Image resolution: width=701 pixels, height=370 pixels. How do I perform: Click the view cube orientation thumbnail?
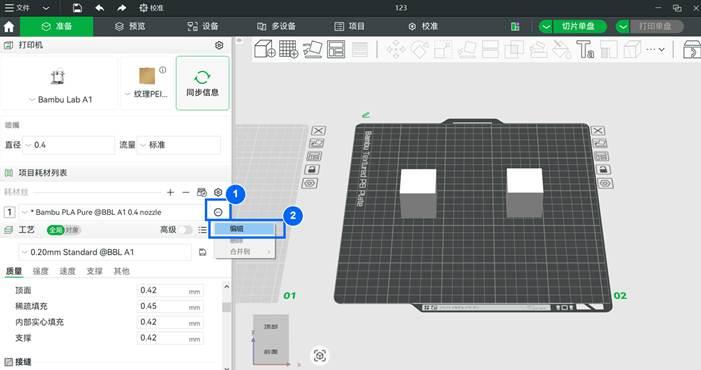pos(271,340)
